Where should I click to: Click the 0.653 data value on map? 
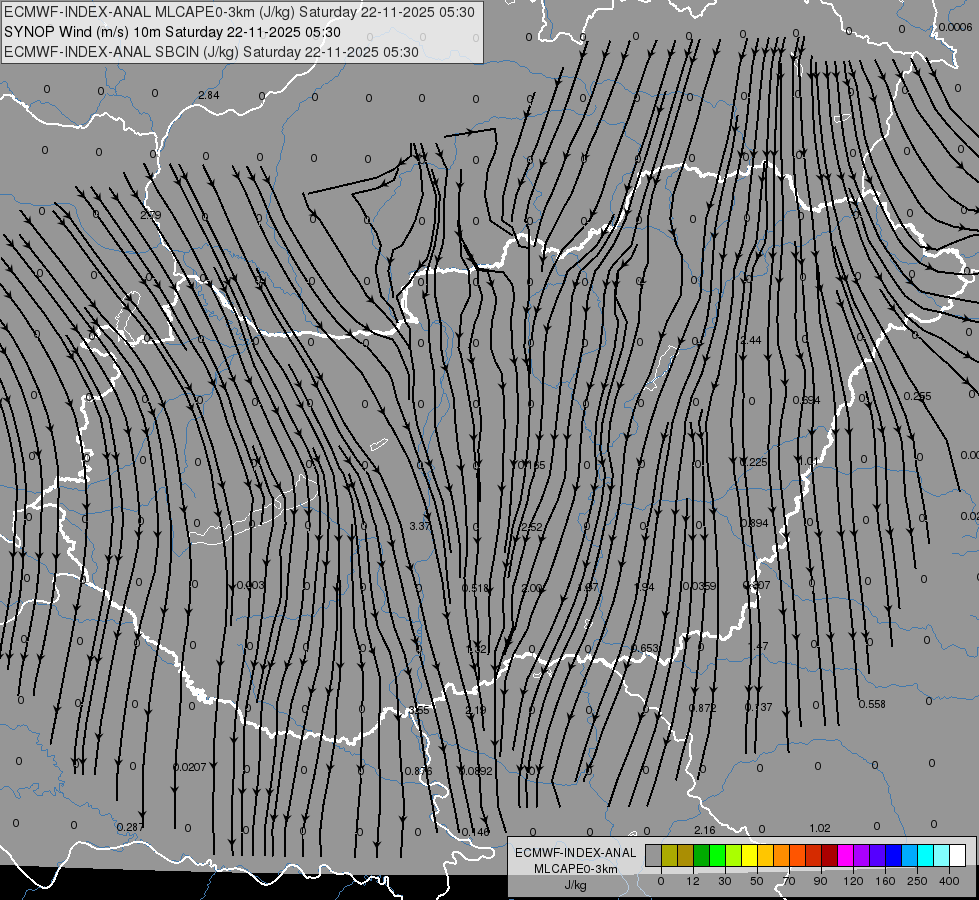click(645, 648)
